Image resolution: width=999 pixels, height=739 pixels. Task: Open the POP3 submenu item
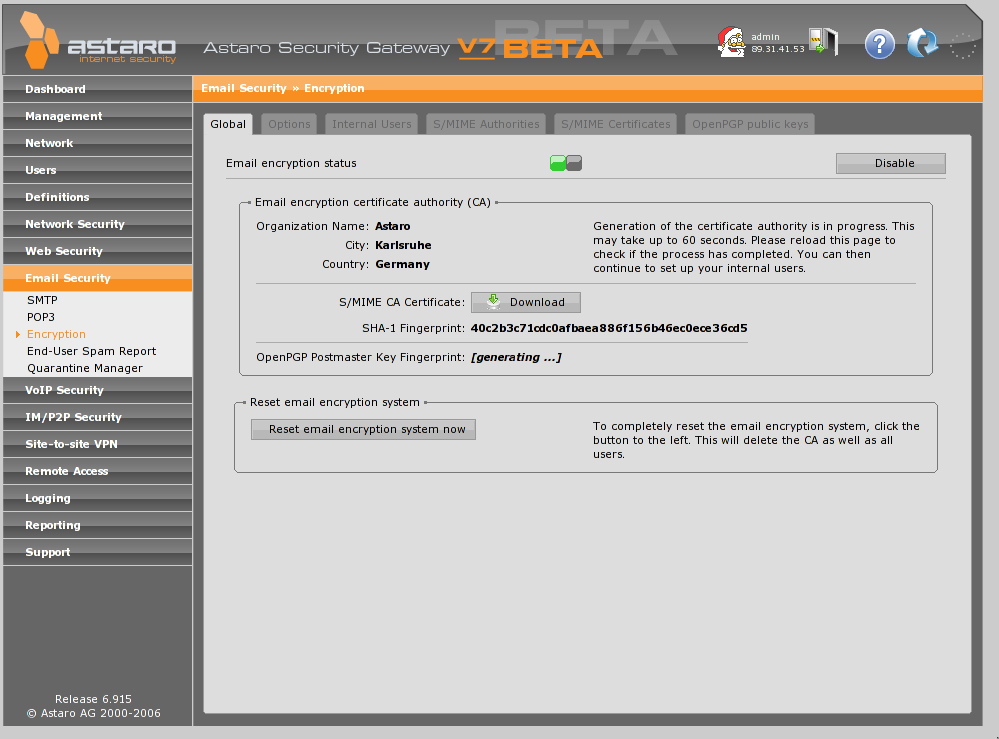coord(41,317)
